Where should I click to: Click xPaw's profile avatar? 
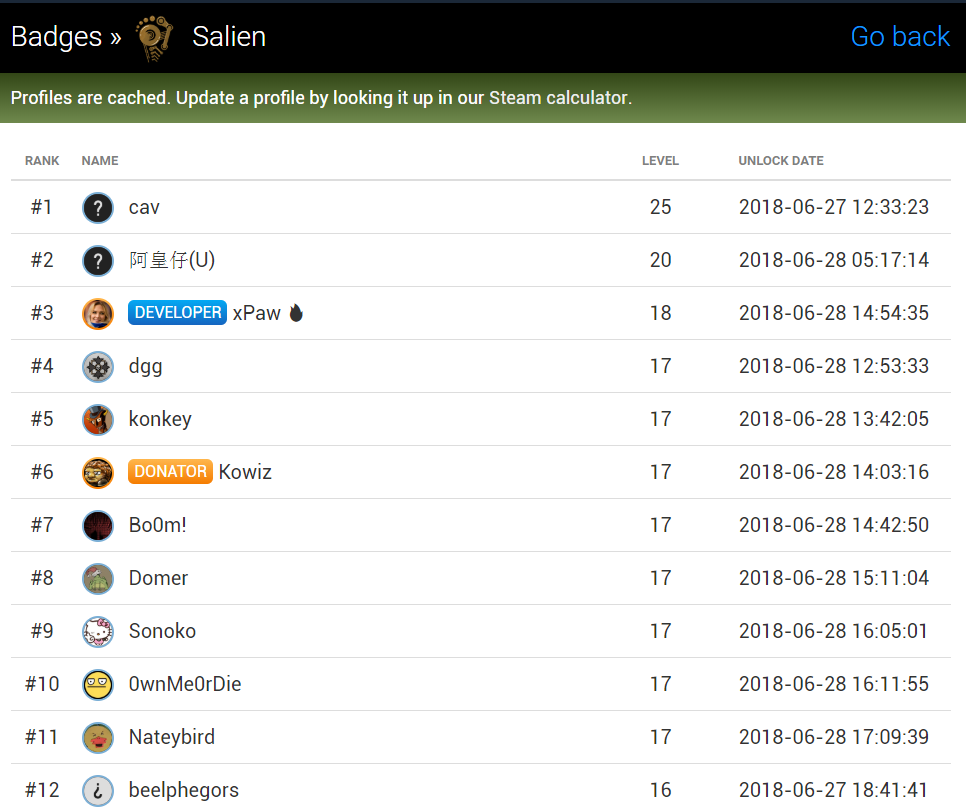(98, 314)
